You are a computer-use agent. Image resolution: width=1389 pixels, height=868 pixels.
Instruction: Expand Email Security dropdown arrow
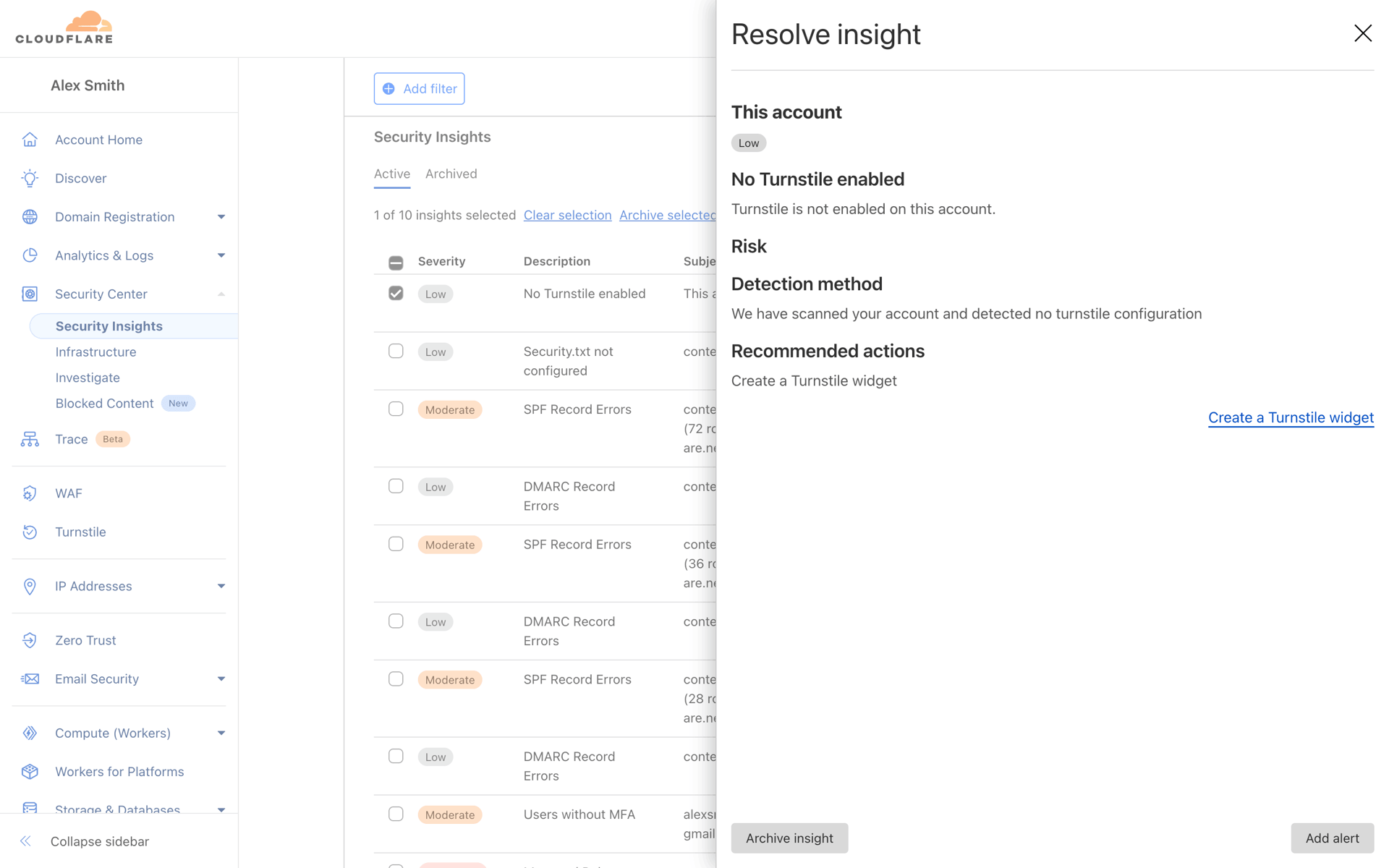[221, 678]
